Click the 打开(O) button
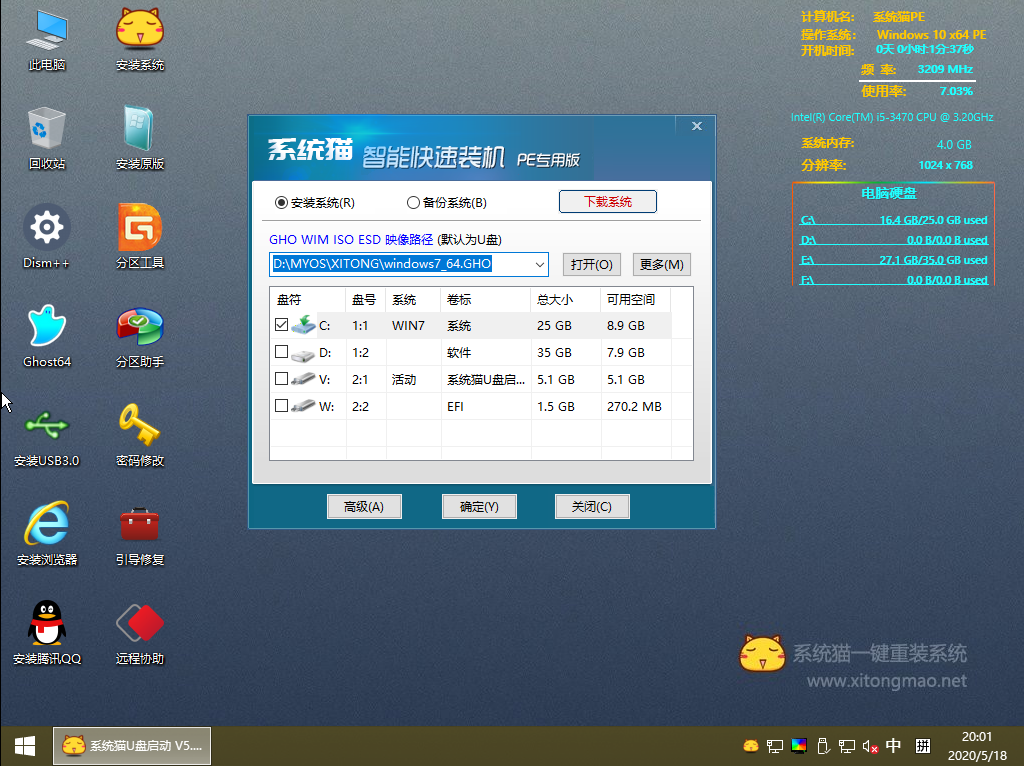This screenshot has width=1024, height=766. point(592,264)
